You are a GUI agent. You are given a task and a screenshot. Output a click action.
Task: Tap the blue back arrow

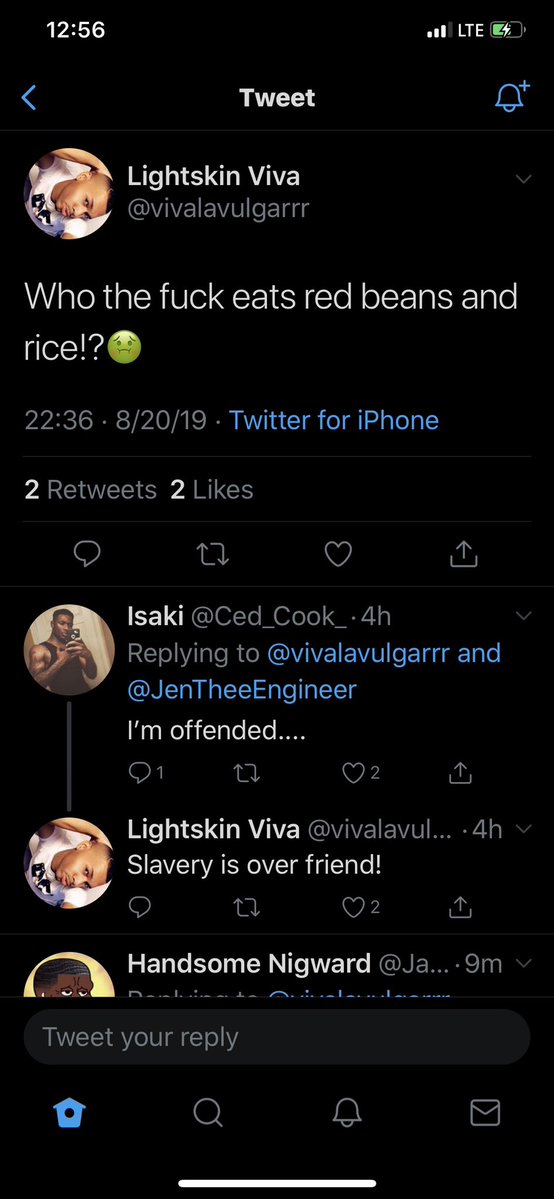(29, 97)
